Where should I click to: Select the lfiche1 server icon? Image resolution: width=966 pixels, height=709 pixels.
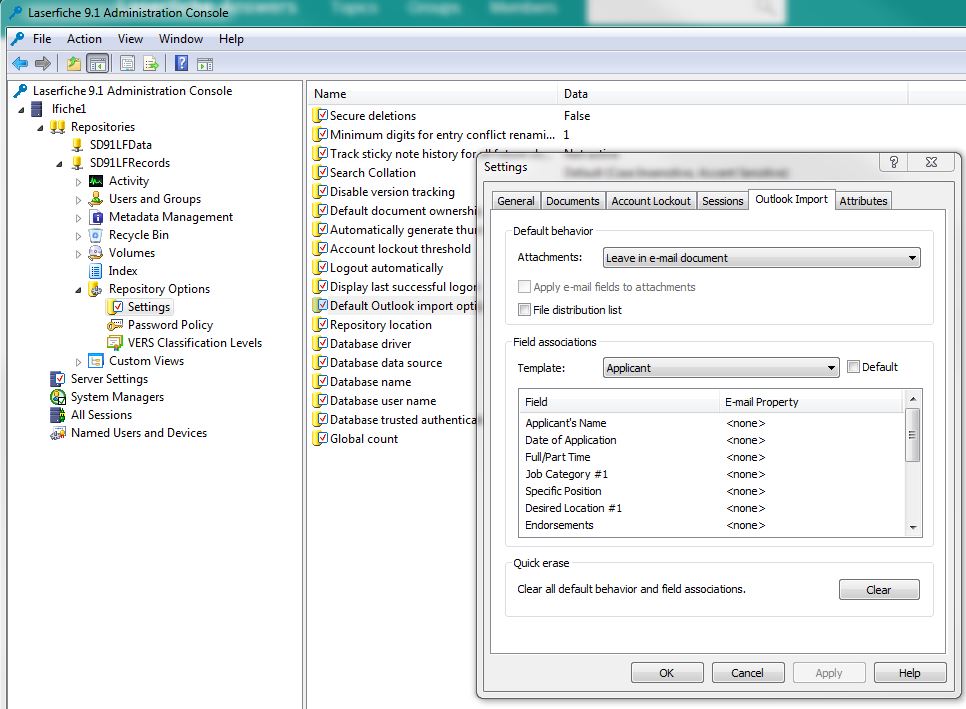[37, 109]
